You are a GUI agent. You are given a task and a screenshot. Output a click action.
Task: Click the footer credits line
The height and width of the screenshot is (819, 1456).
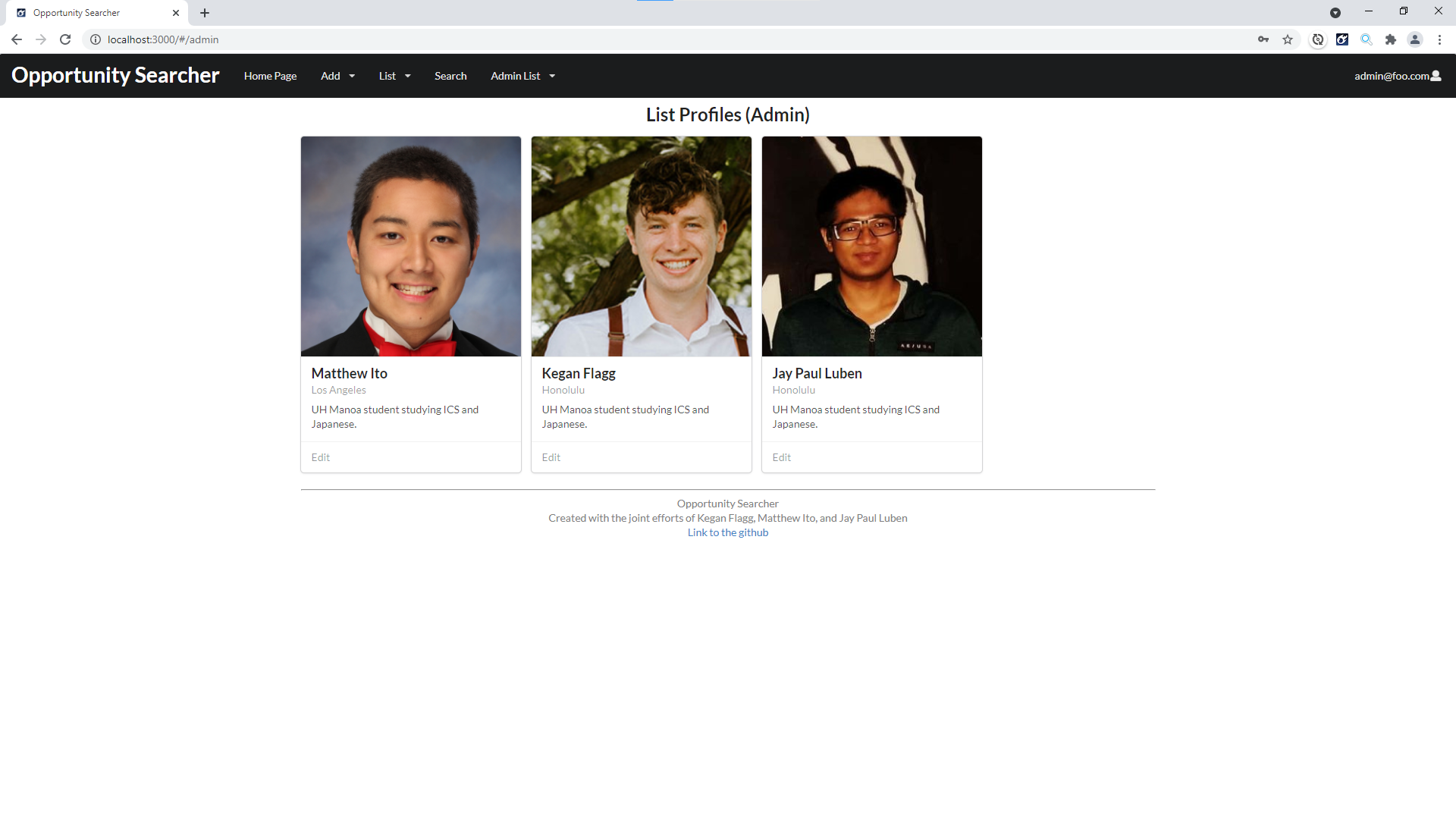tap(728, 518)
